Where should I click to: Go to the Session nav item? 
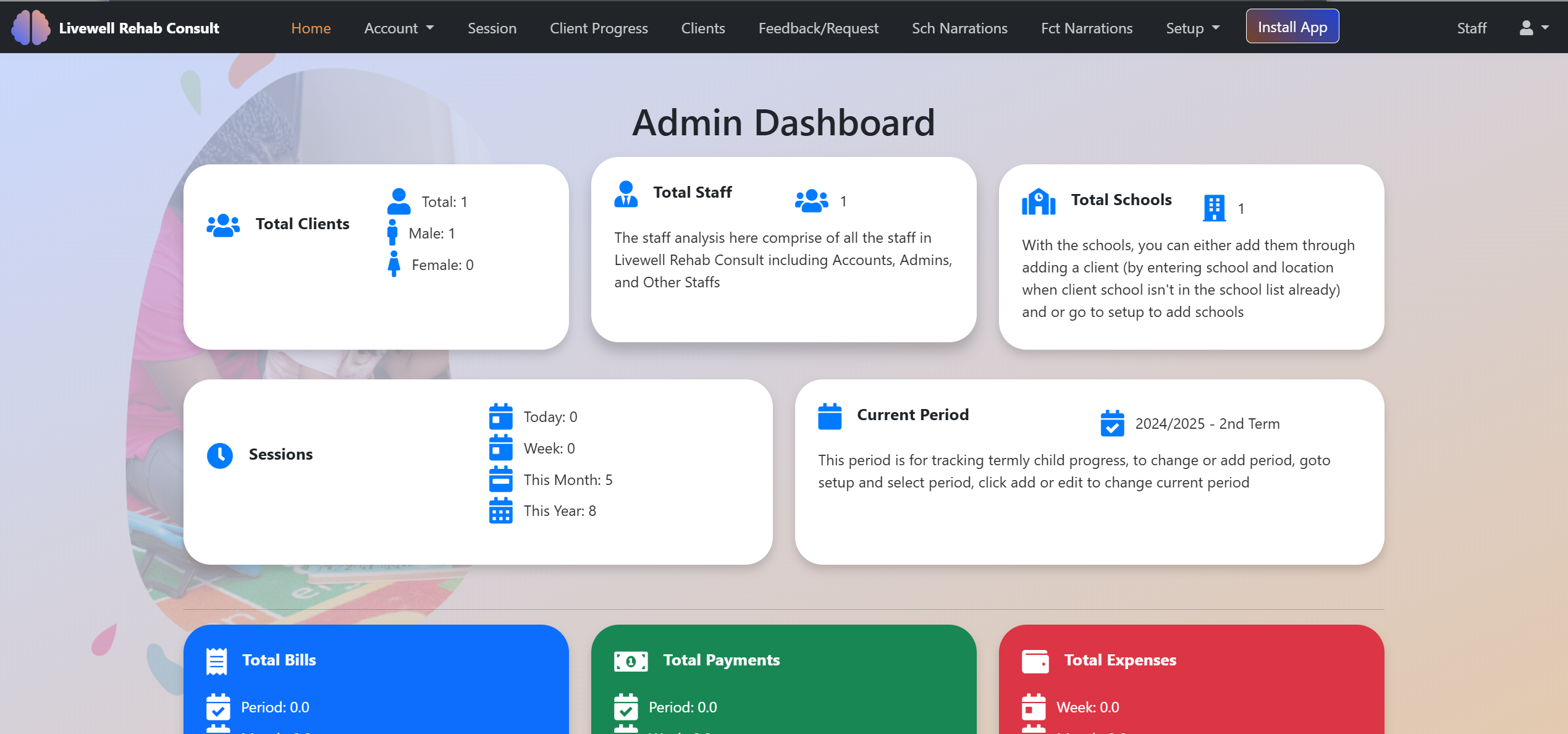[492, 28]
